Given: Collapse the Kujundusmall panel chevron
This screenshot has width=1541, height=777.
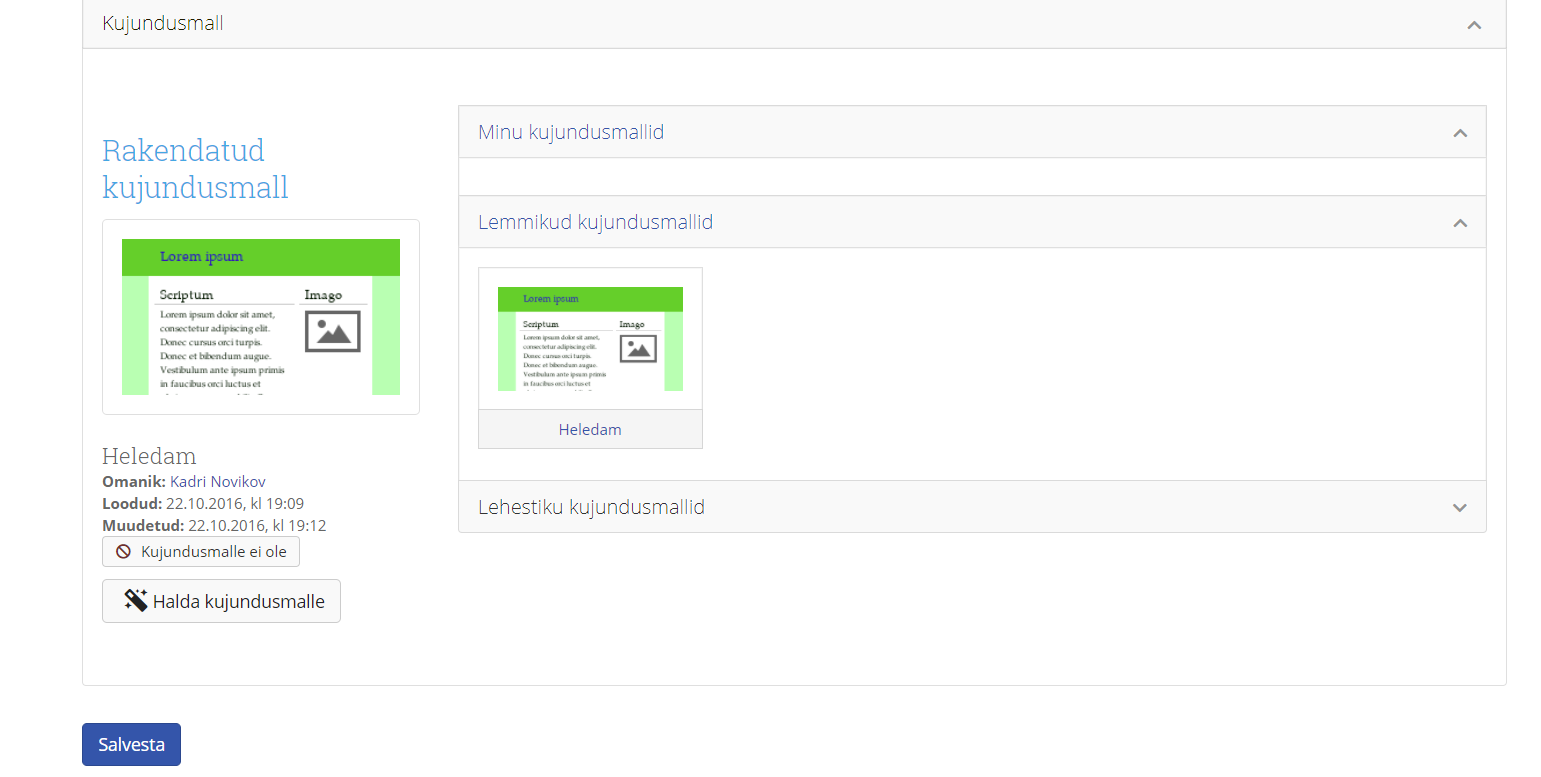Looking at the screenshot, I should tap(1474, 24).
